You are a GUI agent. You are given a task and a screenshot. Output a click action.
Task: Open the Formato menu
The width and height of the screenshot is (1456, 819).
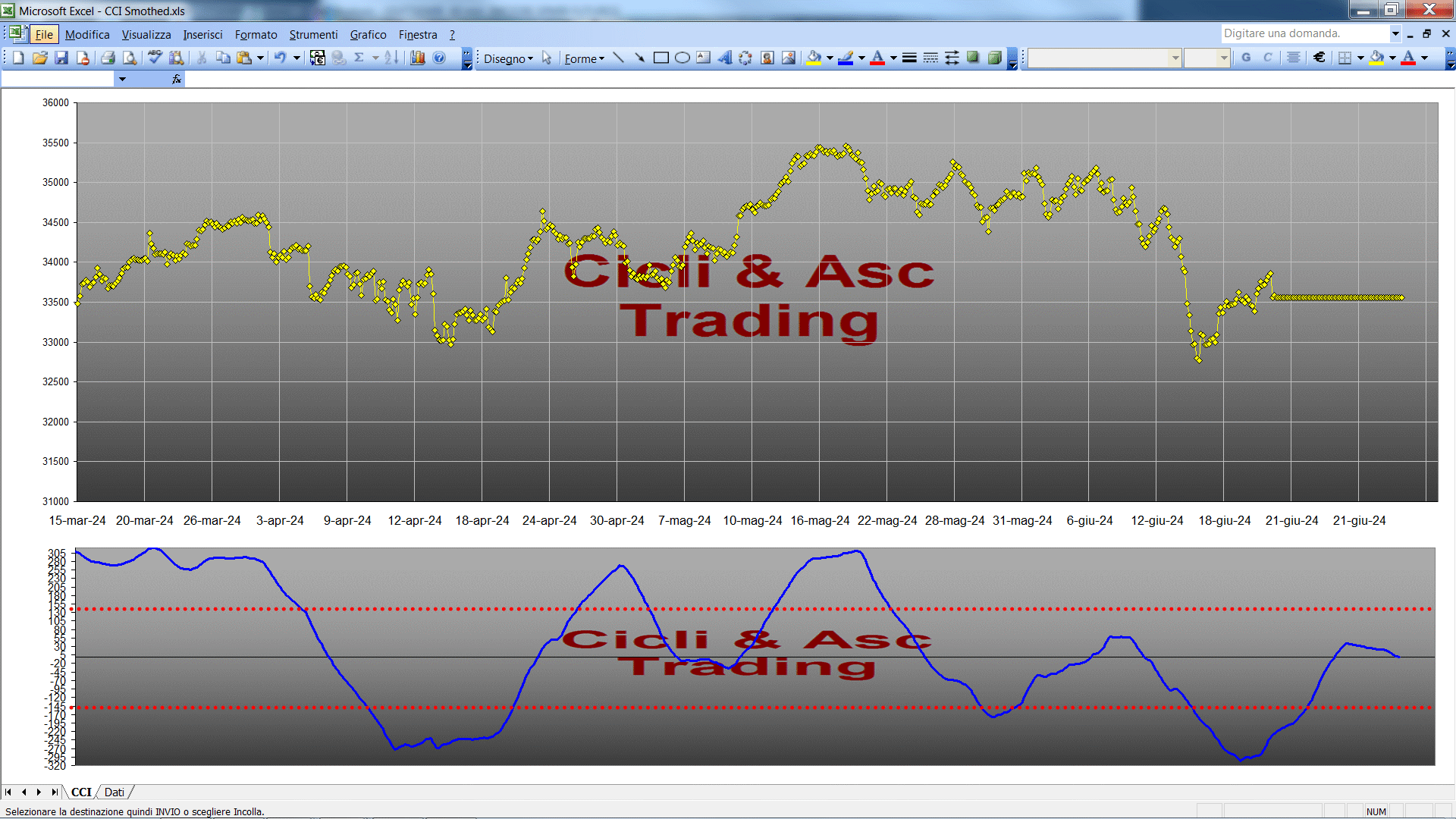coord(256,34)
